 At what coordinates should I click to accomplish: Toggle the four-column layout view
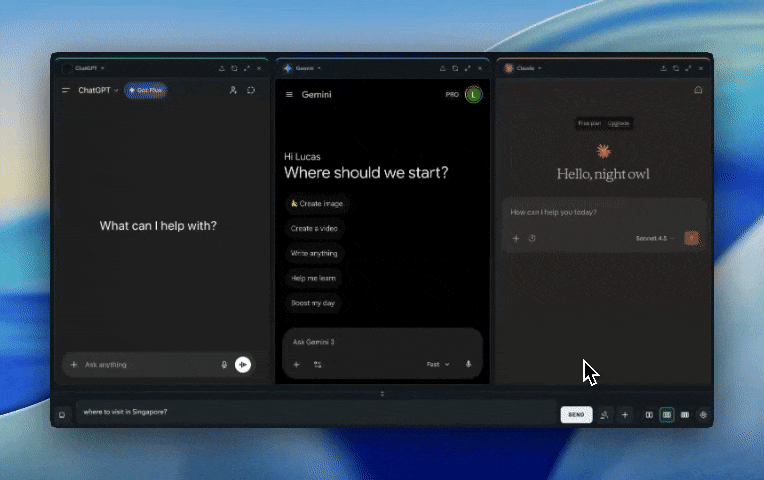[685, 415]
